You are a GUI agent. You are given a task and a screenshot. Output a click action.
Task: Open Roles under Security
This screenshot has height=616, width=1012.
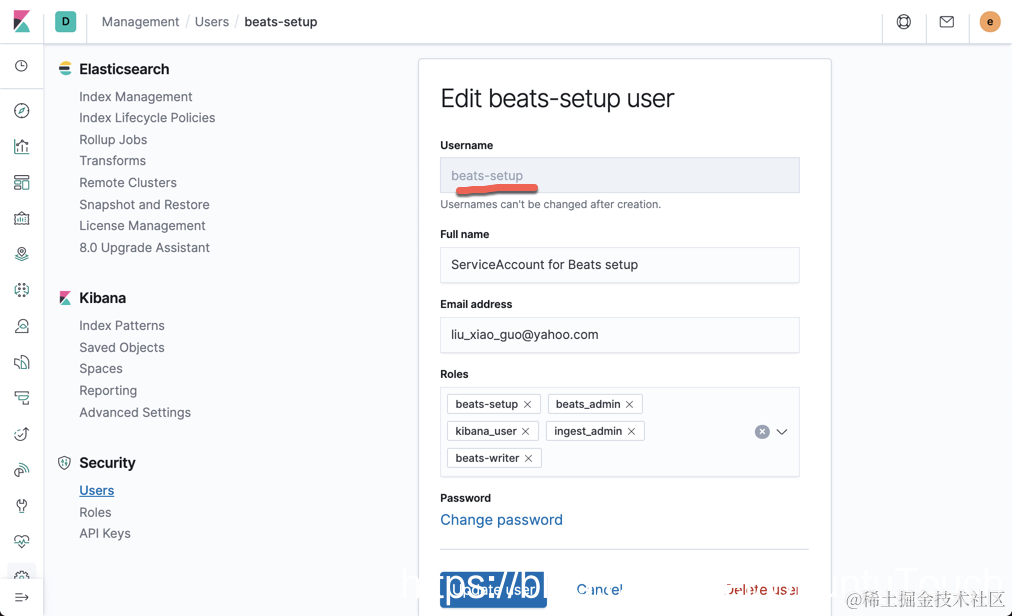pyautogui.click(x=95, y=512)
